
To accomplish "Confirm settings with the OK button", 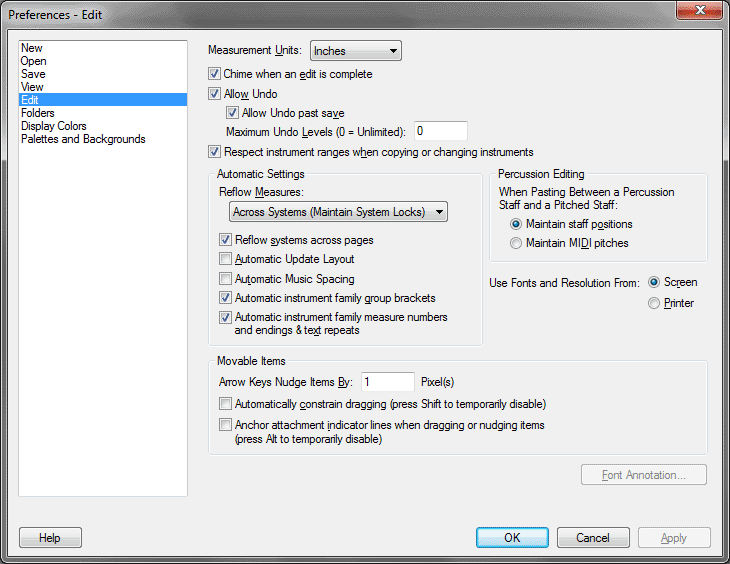I will pyautogui.click(x=512, y=538).
